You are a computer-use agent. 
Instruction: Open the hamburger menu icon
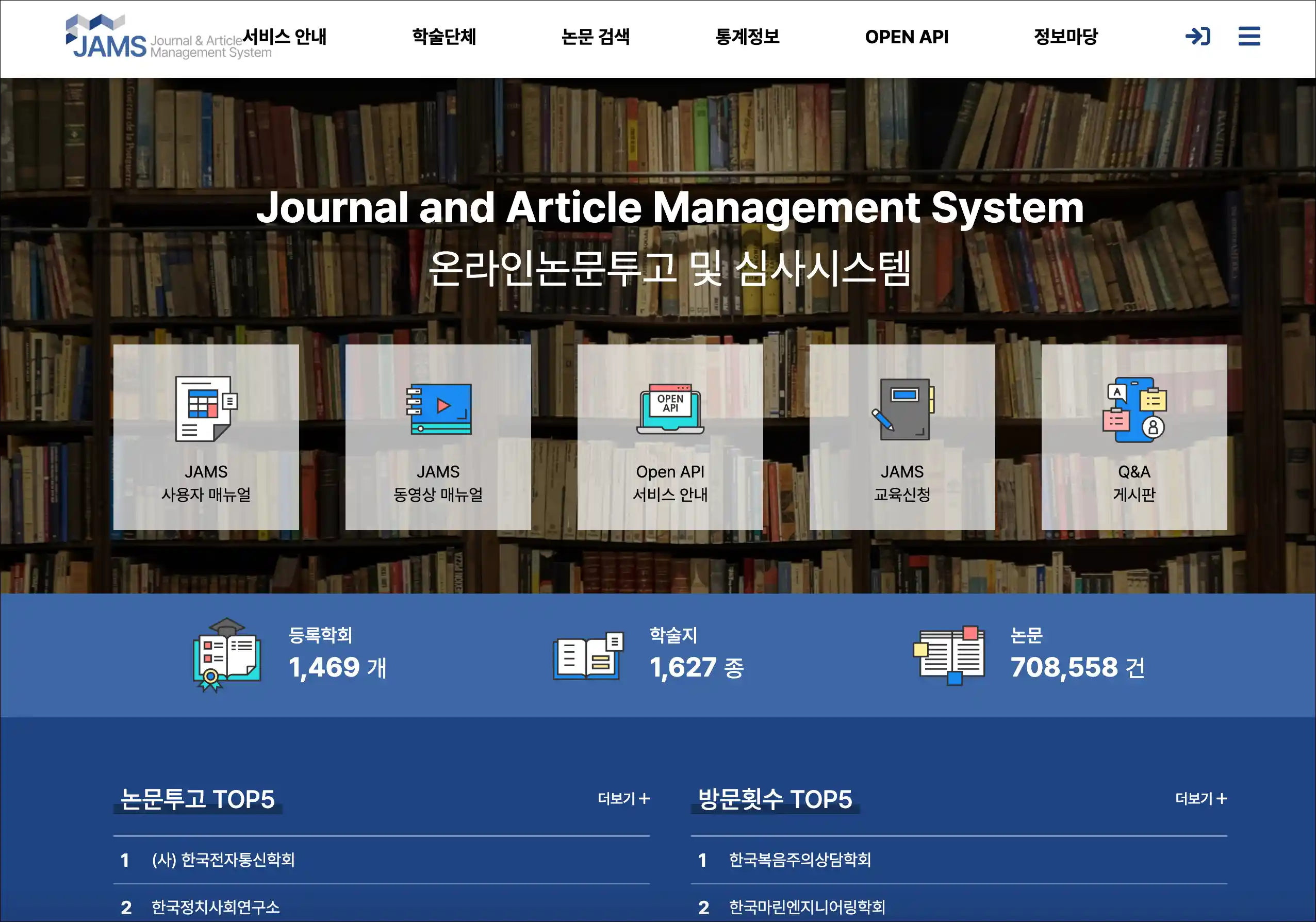(x=1249, y=36)
